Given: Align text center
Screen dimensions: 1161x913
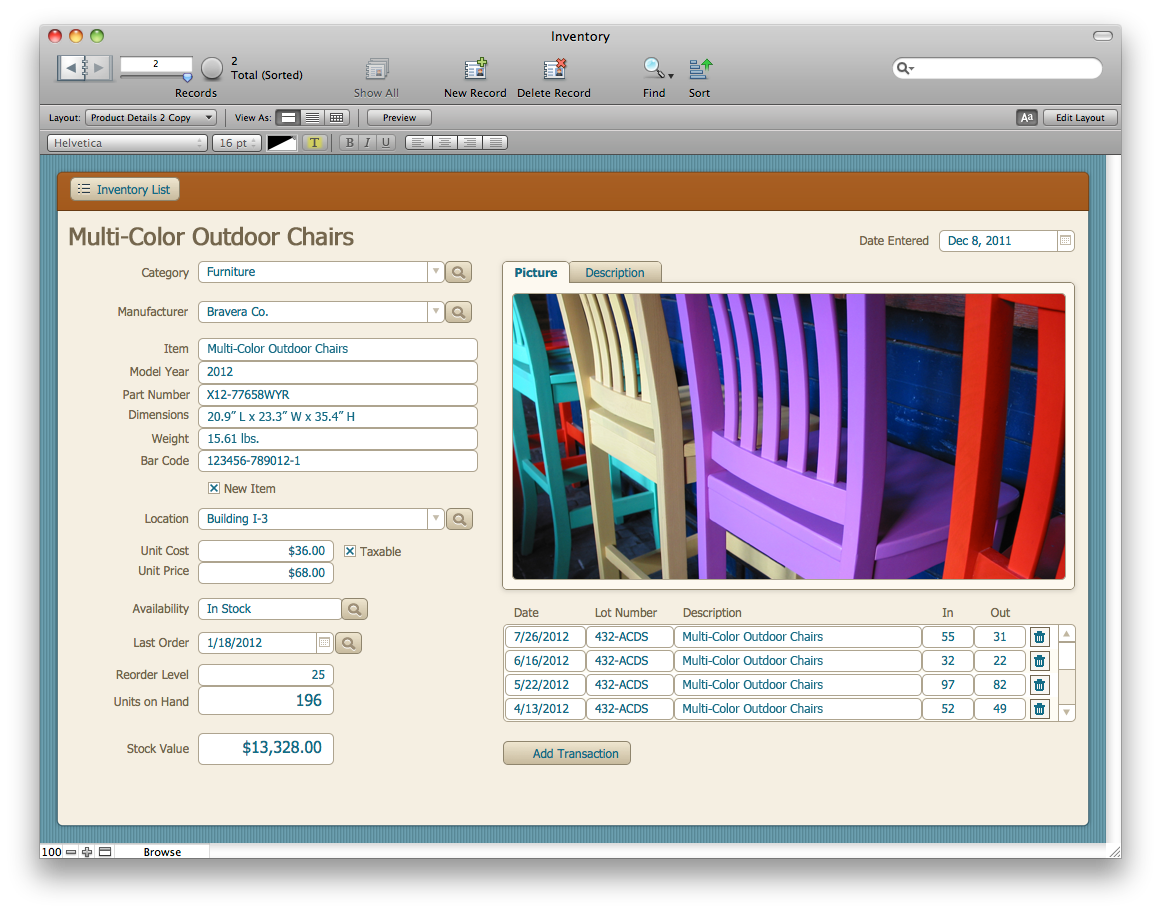Looking at the screenshot, I should coord(444,143).
